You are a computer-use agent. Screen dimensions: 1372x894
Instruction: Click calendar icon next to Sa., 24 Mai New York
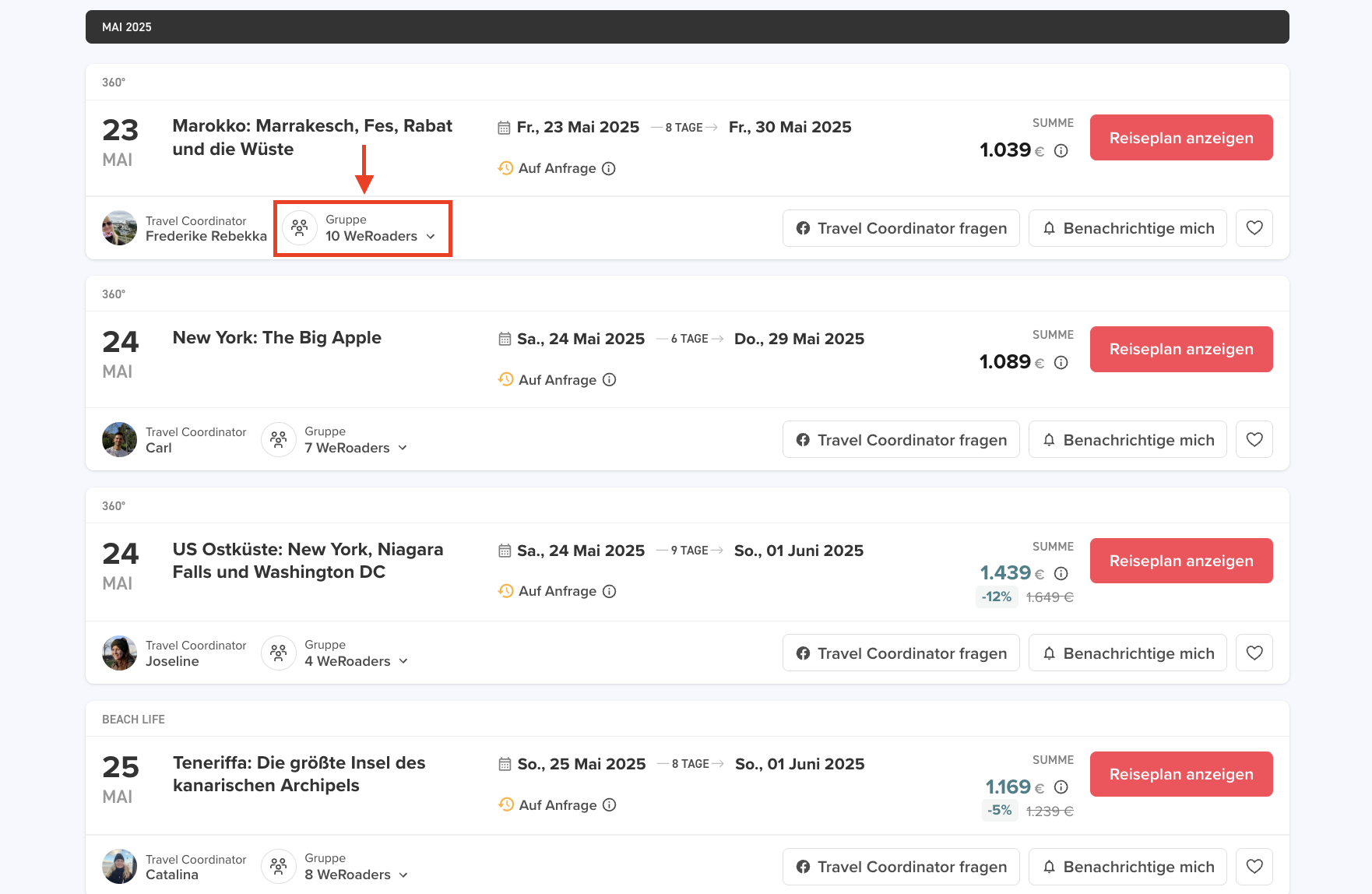click(505, 340)
